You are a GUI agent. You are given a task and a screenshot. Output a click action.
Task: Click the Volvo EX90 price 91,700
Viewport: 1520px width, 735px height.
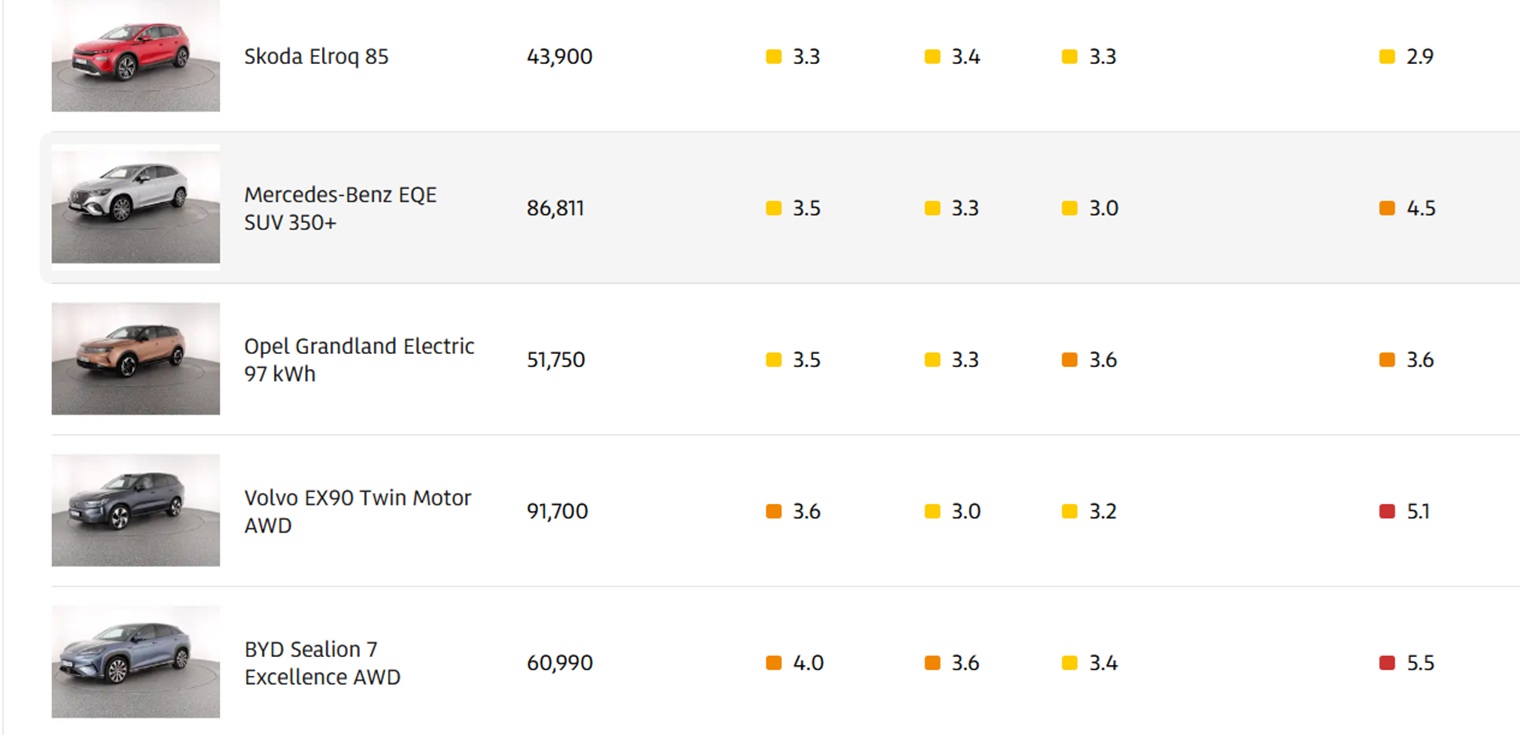557,511
